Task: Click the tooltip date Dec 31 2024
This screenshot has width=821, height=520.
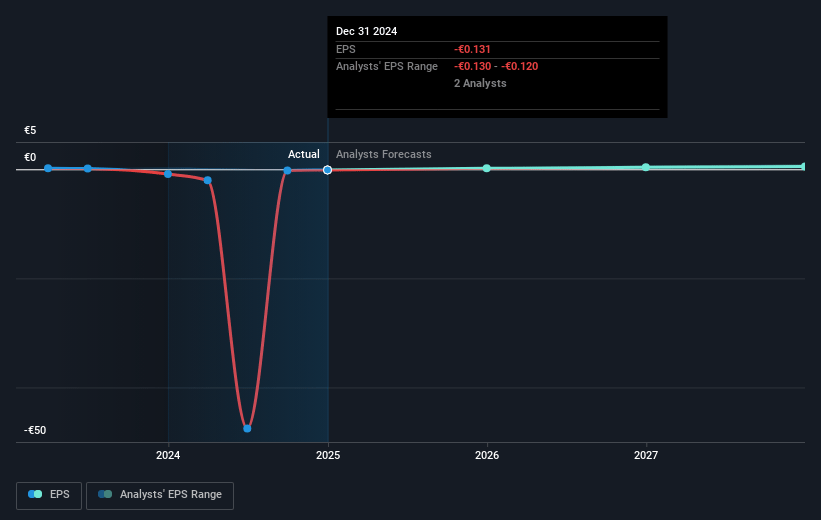Action: click(367, 31)
